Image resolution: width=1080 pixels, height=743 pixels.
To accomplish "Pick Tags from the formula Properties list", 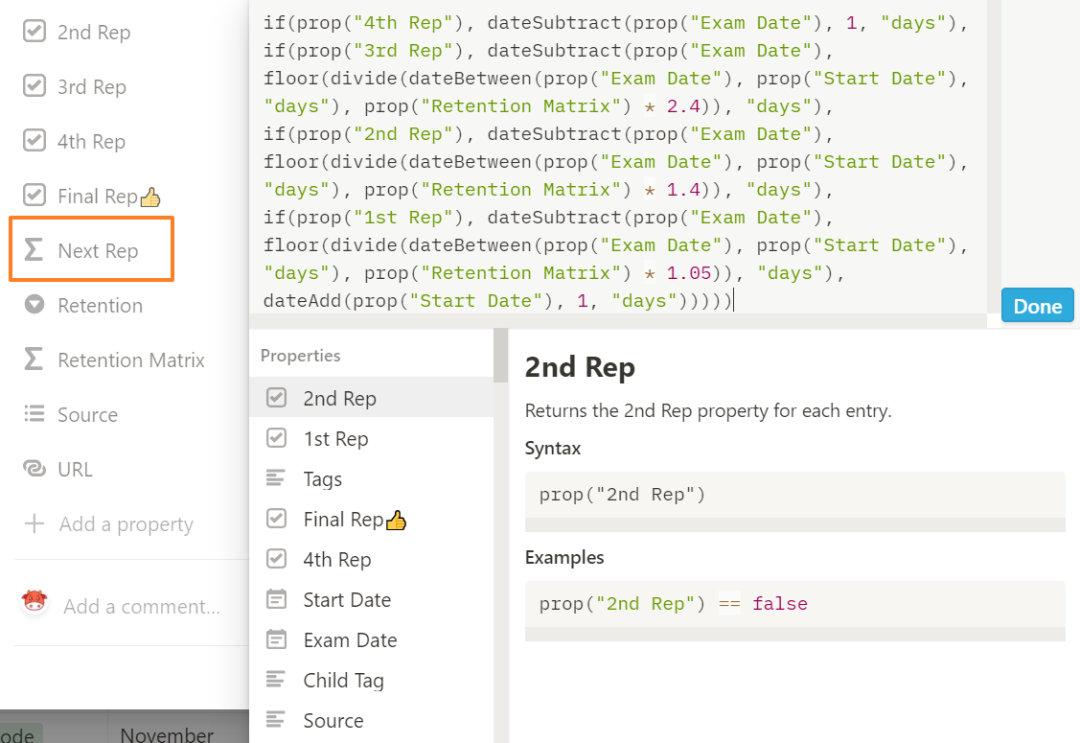I will [x=322, y=479].
